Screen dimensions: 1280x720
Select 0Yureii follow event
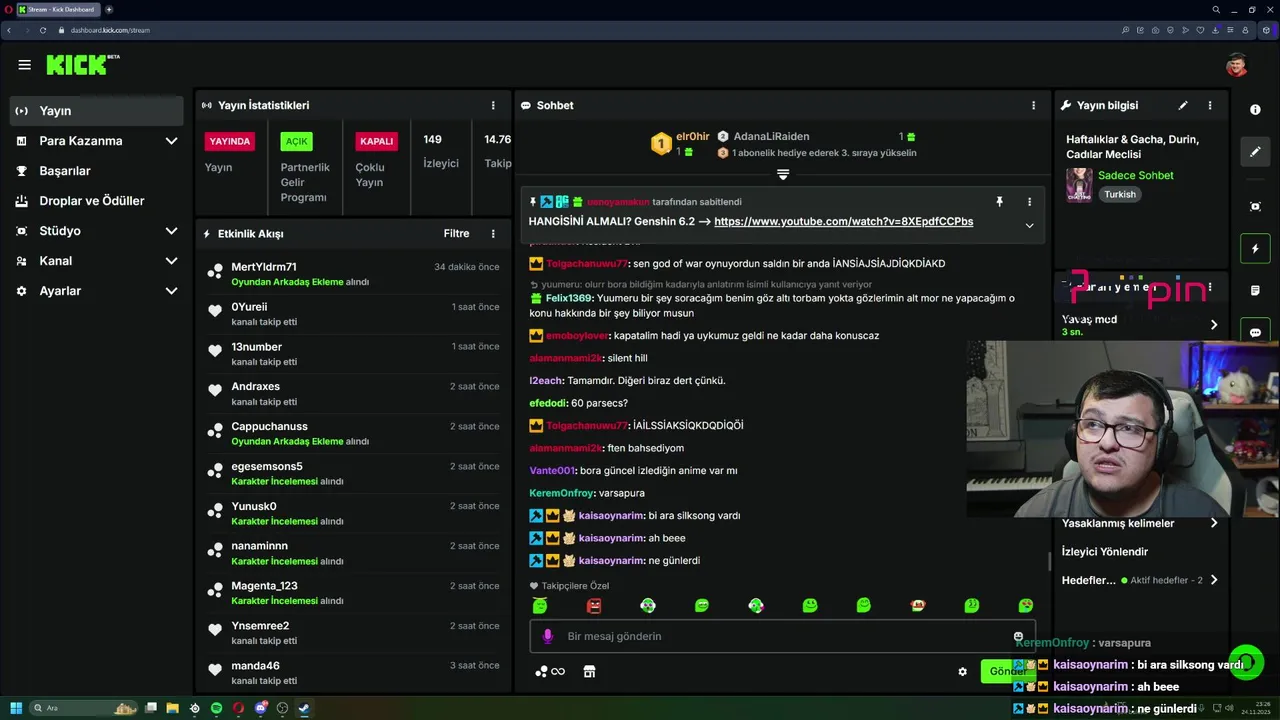(354, 314)
